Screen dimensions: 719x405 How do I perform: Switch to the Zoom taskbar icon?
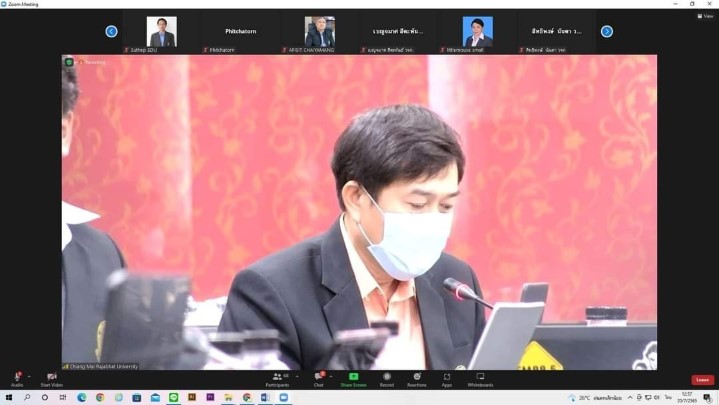tap(283, 397)
